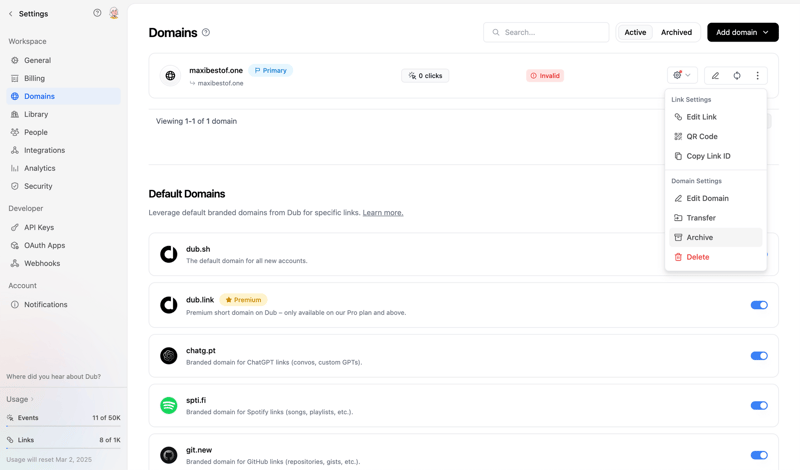Click the three-dot menu on maxibestof.one row
Image resolution: width=800 pixels, height=470 pixels.
click(757, 76)
